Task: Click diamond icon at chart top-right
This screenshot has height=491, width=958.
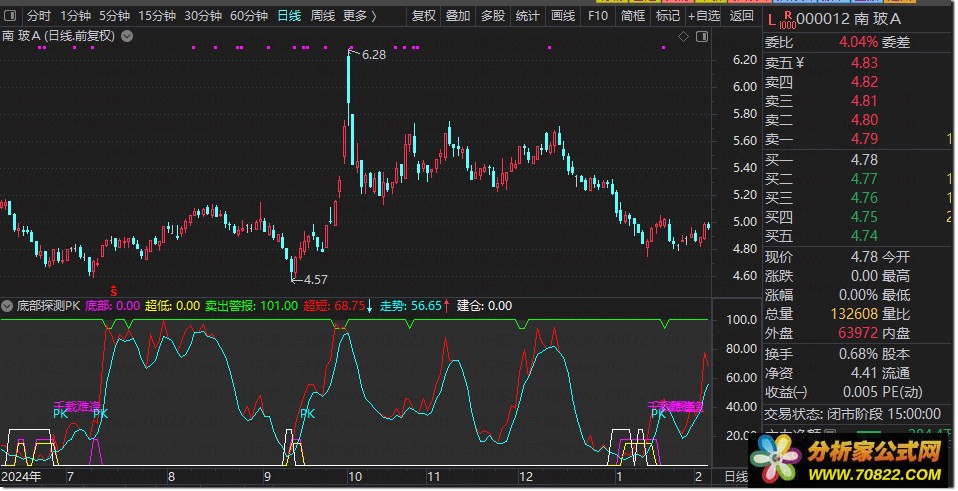Action: 683,37
